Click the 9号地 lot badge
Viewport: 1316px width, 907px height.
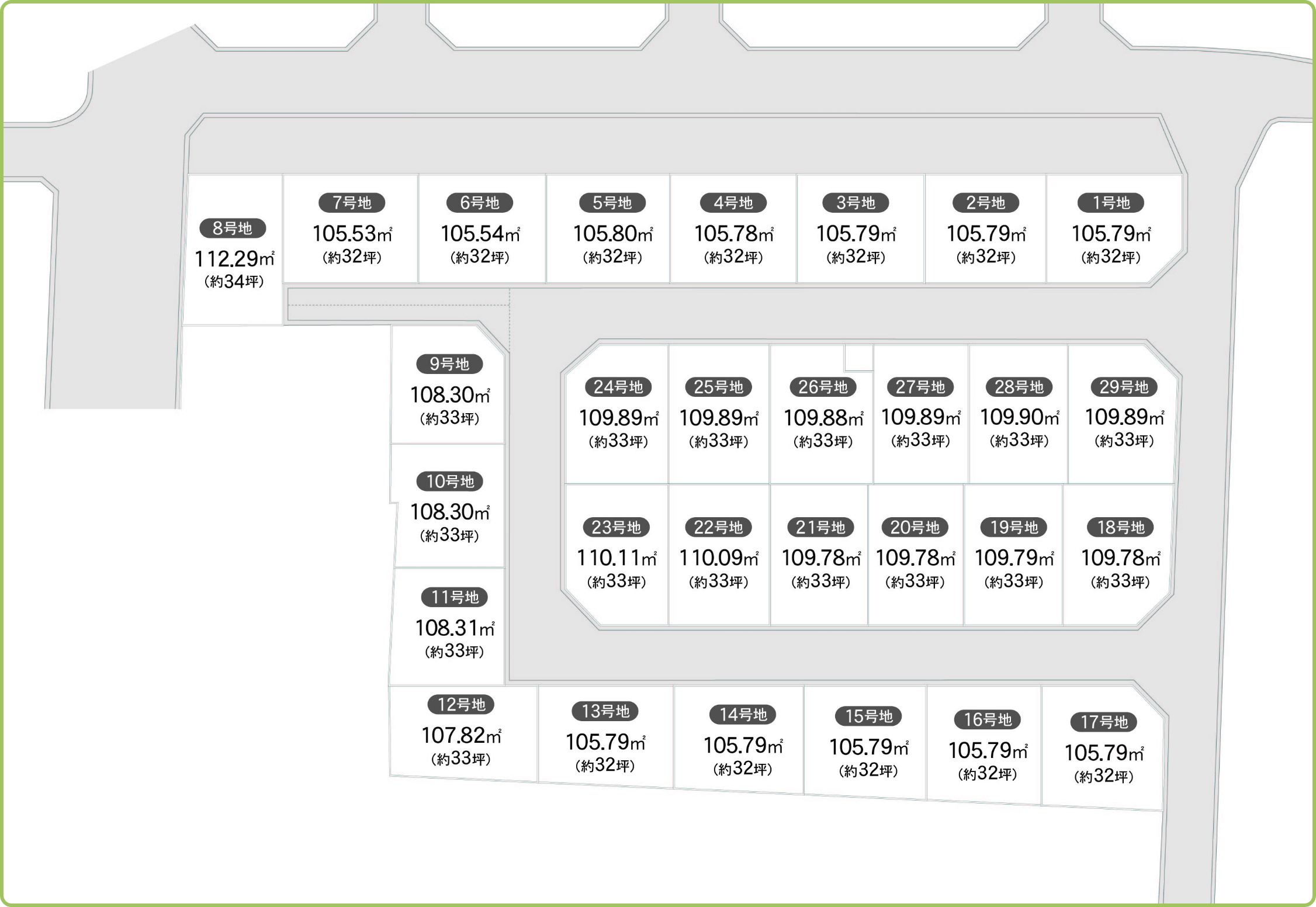click(x=449, y=364)
